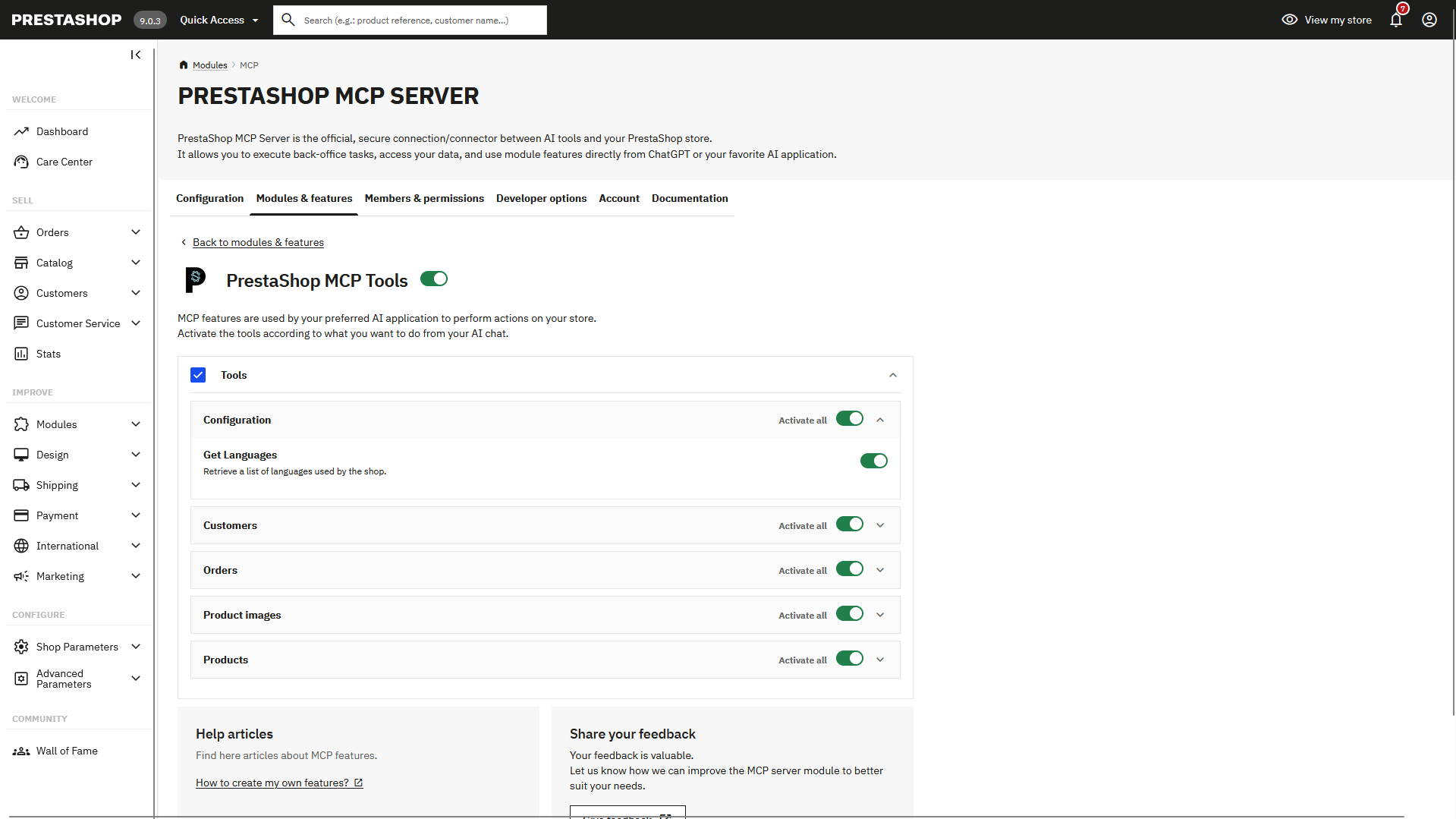Click the Shipping truck icon
Screen dimensions: 1456x819
(21, 485)
